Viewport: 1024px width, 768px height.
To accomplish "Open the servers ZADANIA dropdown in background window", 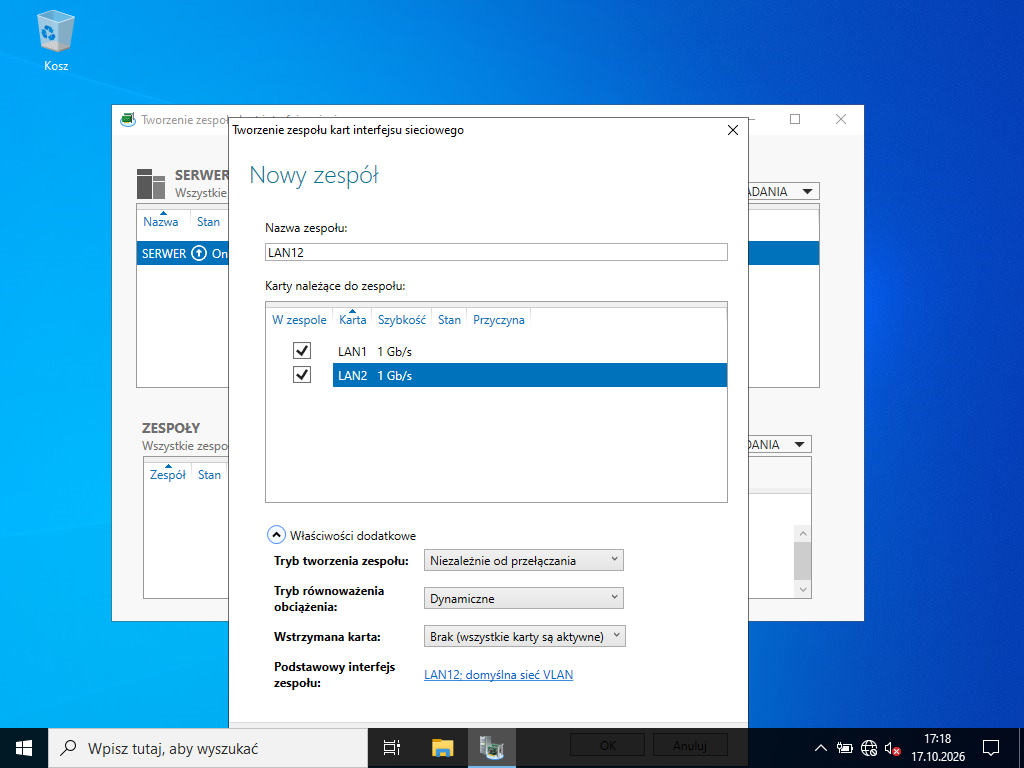I will (784, 191).
